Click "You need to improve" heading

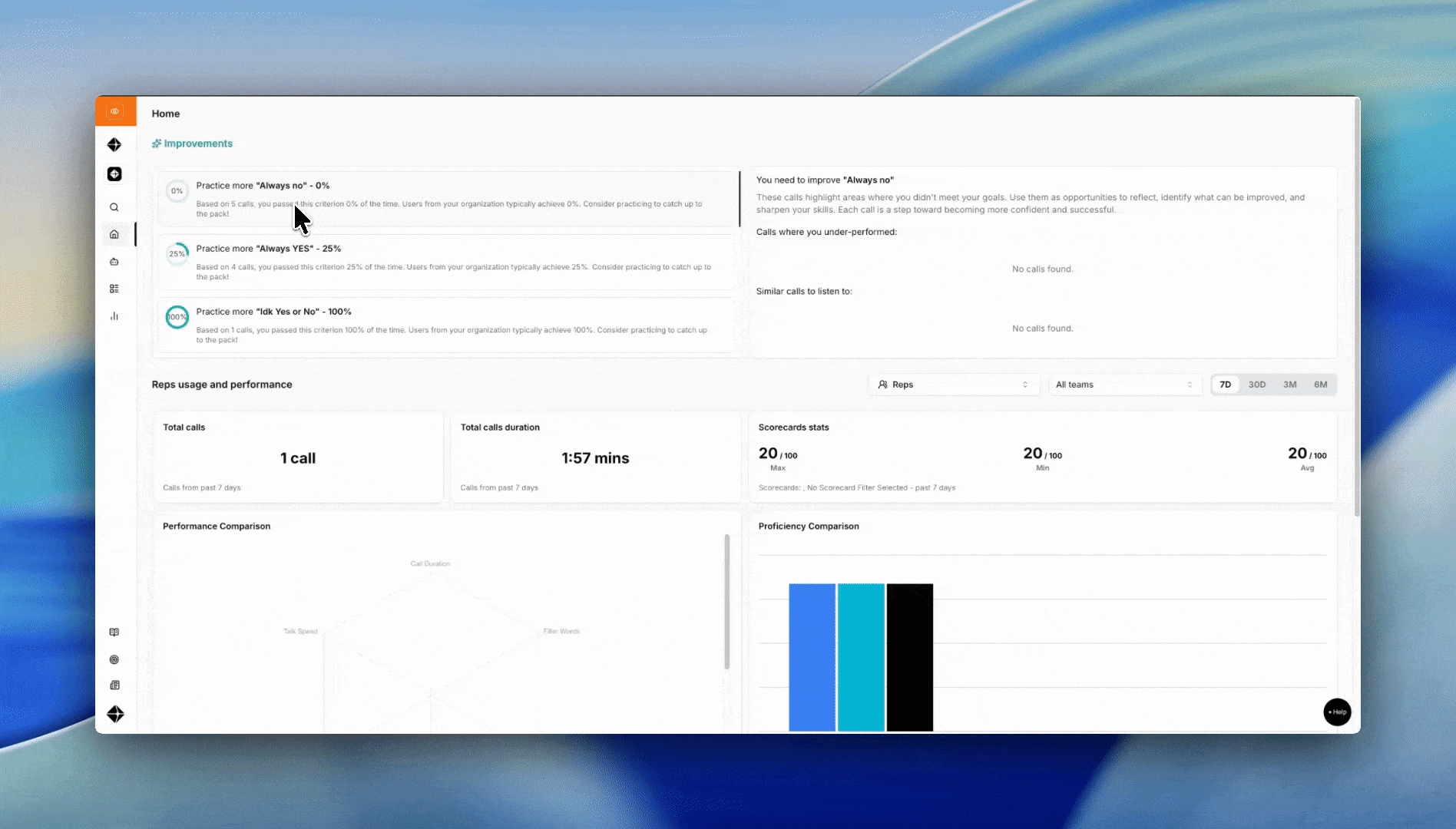tap(826, 180)
